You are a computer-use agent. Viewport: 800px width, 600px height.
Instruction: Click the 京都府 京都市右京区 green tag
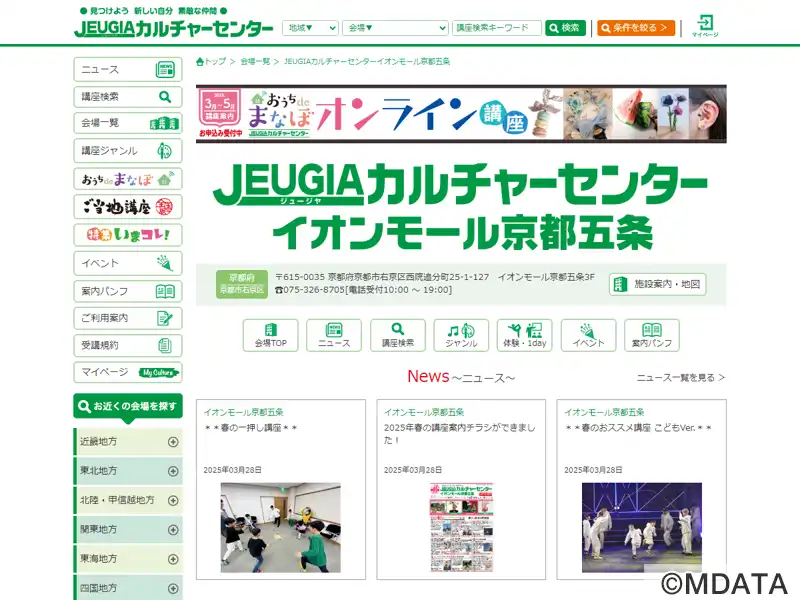[242, 284]
